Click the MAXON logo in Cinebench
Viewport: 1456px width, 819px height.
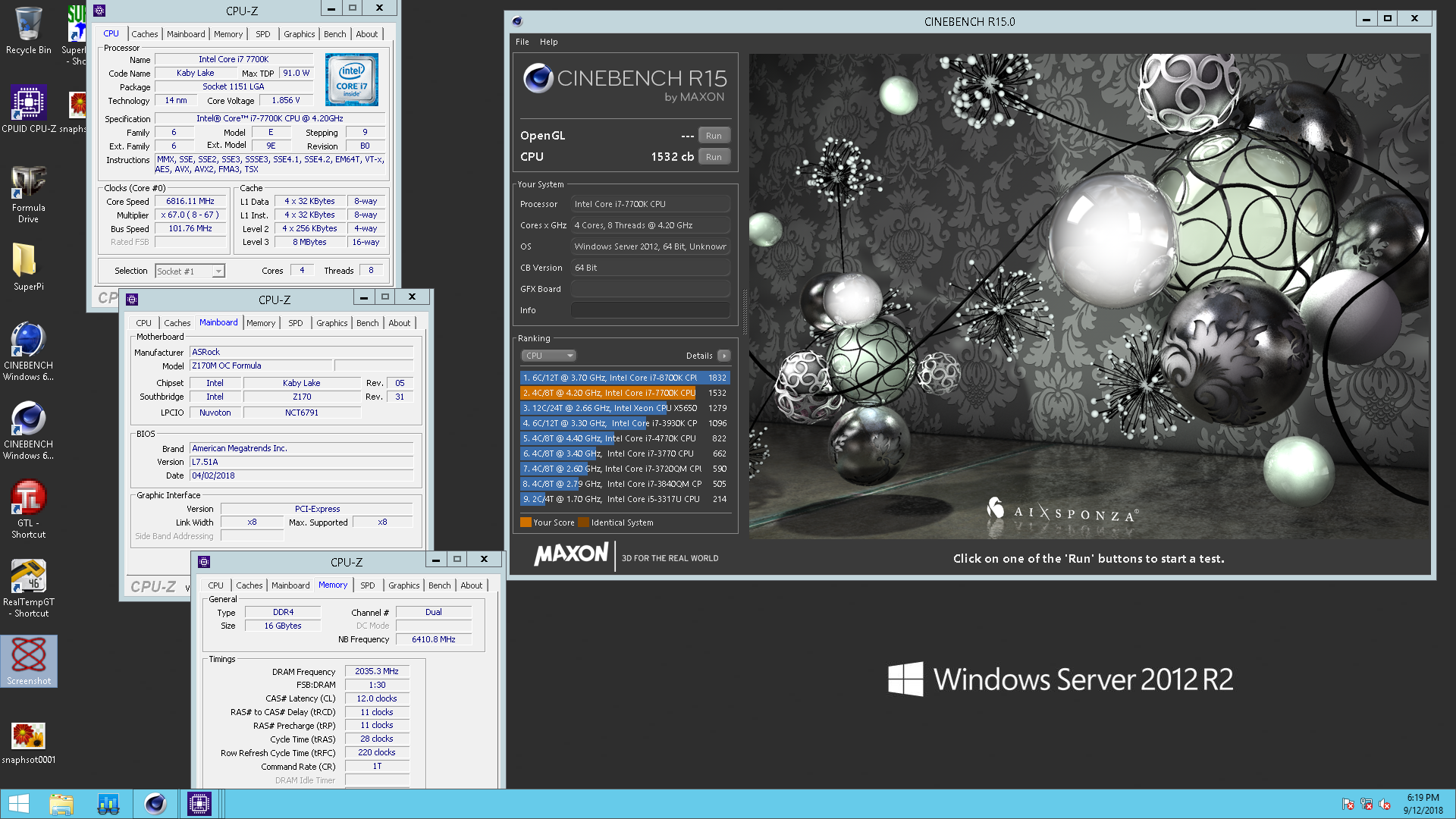click(571, 554)
